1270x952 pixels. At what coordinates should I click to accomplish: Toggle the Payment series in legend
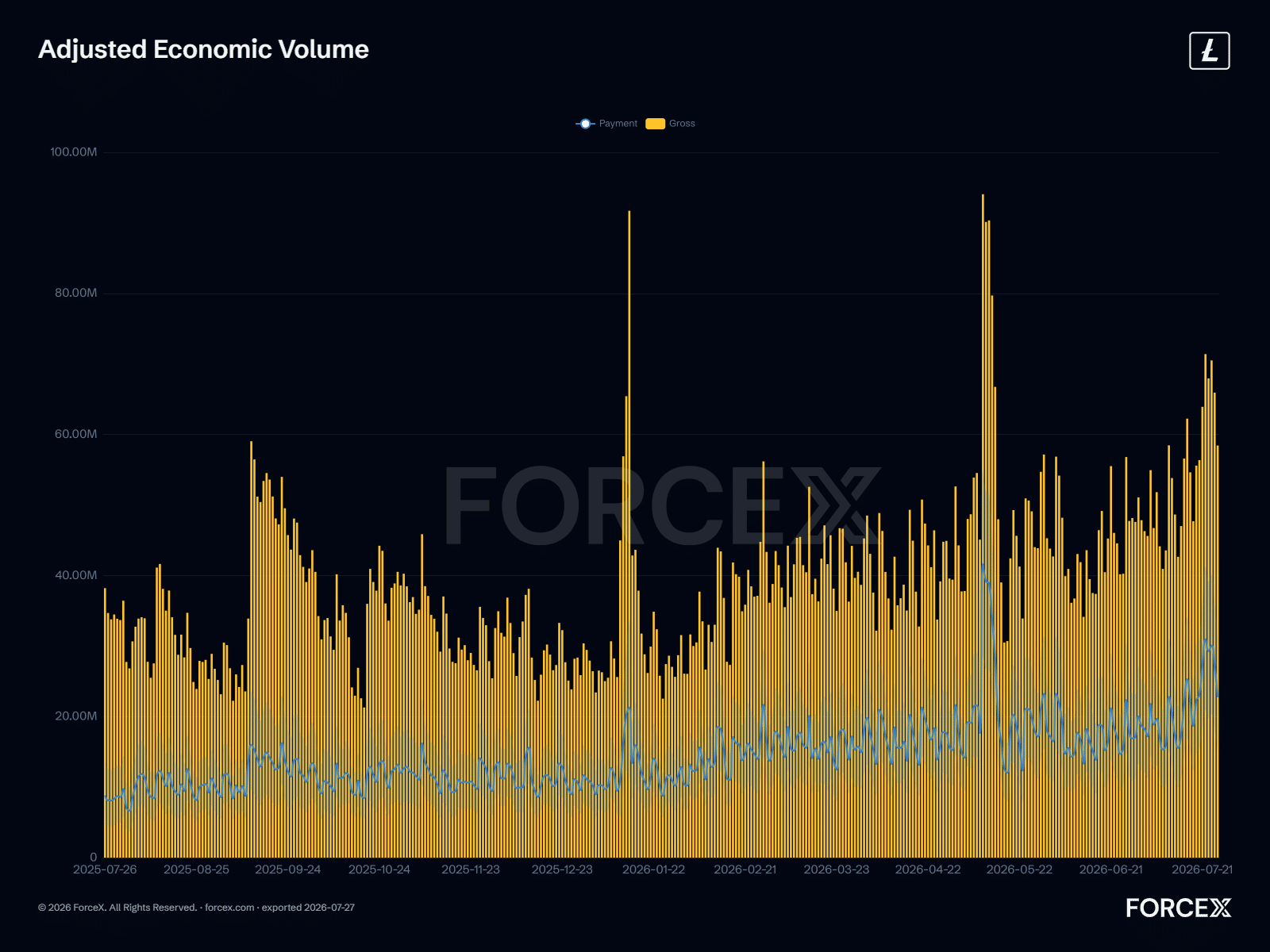click(x=606, y=124)
